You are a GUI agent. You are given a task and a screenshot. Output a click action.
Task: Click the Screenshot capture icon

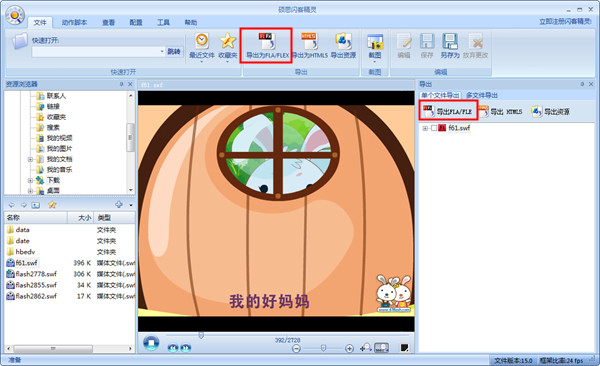click(375, 41)
